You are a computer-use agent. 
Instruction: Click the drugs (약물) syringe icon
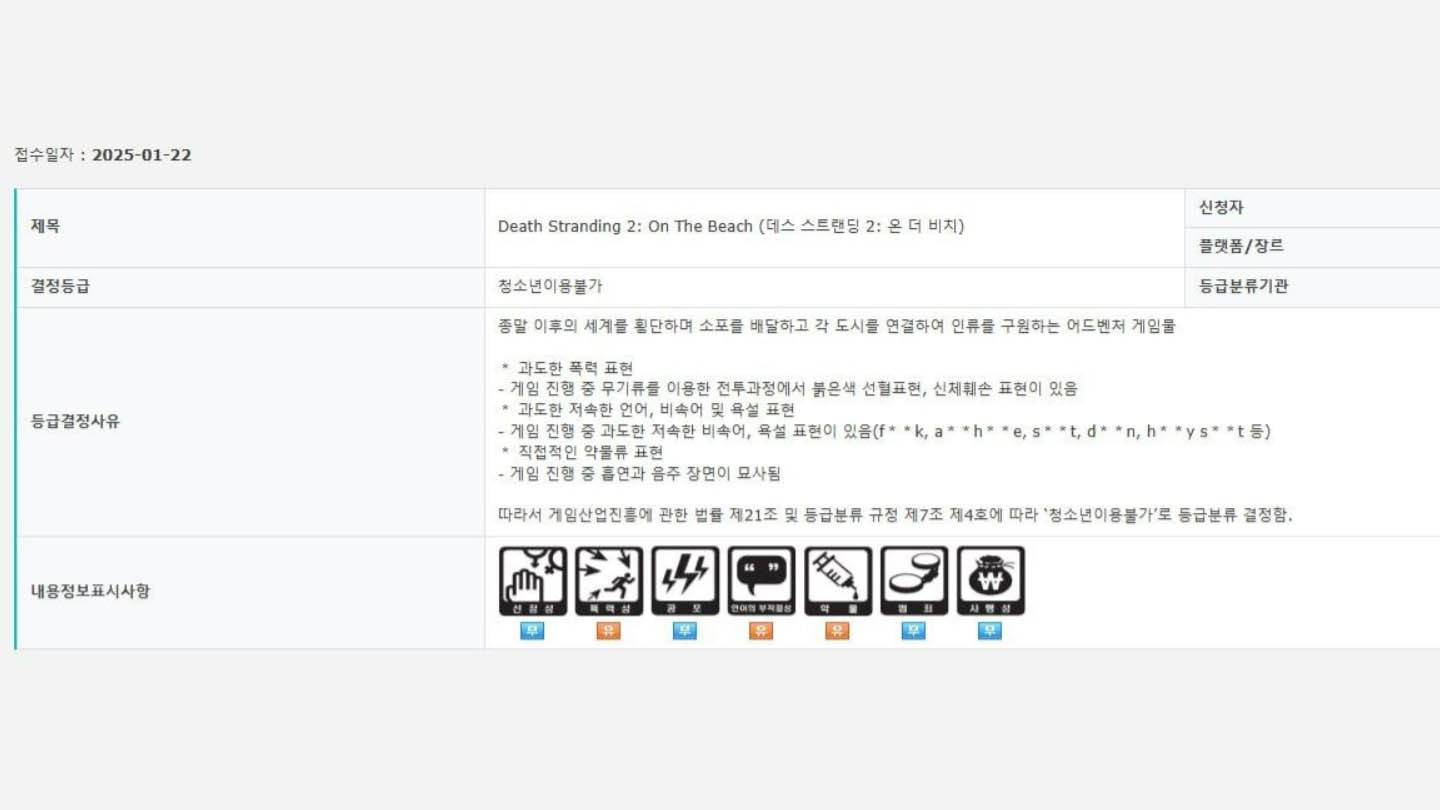(838, 581)
